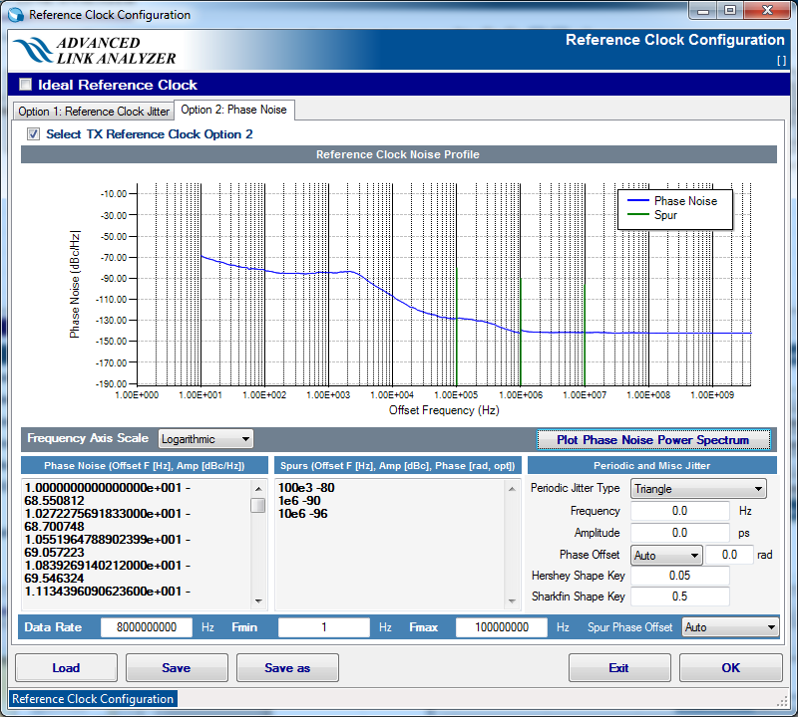Click the bracket icon under the header title
This screenshot has height=717, width=798.
781,61
